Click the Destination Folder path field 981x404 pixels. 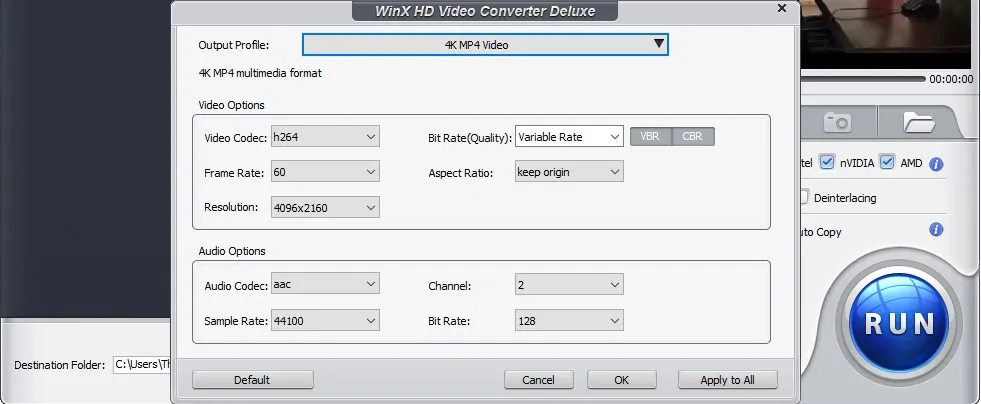point(142,365)
